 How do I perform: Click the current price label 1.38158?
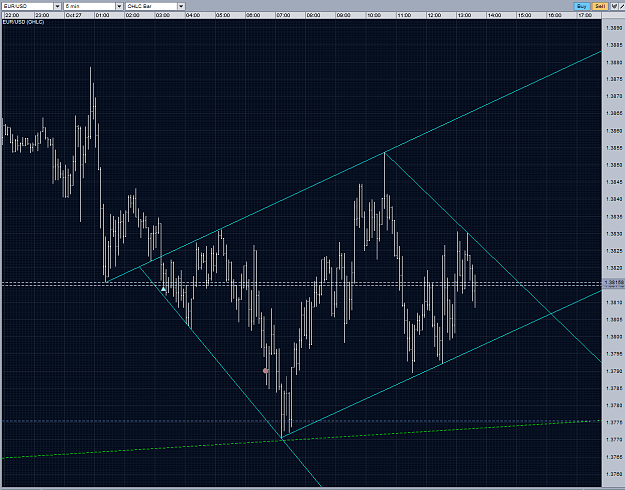(x=614, y=283)
